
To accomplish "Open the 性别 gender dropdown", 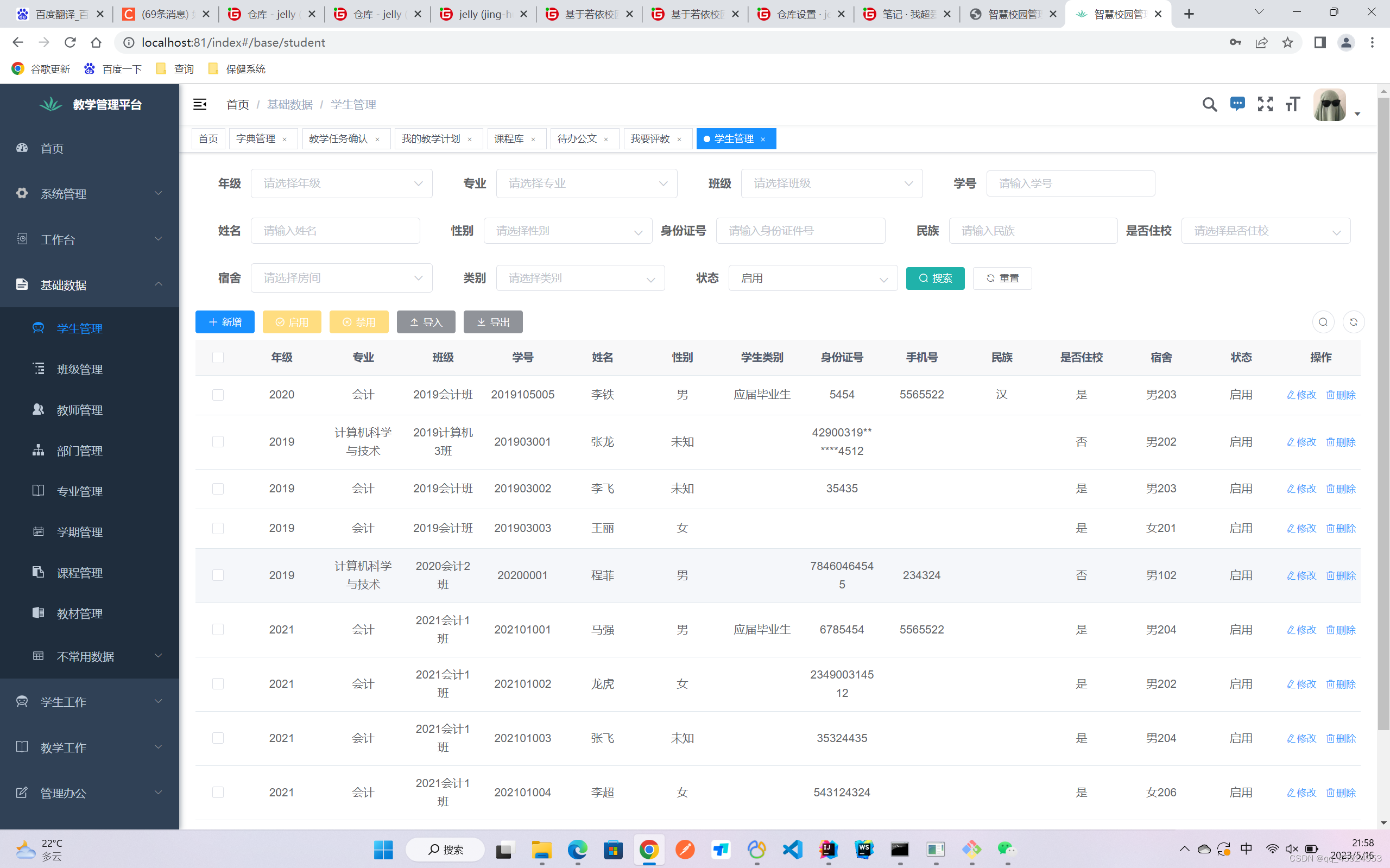I will pos(568,231).
